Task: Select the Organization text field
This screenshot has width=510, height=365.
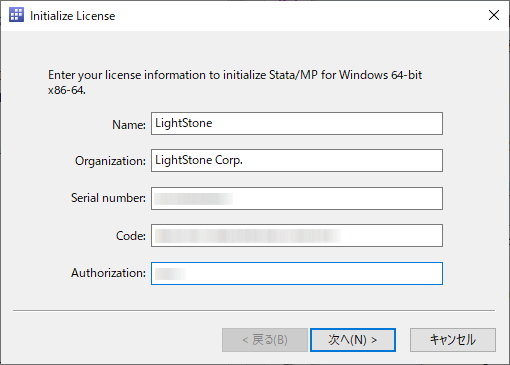Action: pos(297,161)
